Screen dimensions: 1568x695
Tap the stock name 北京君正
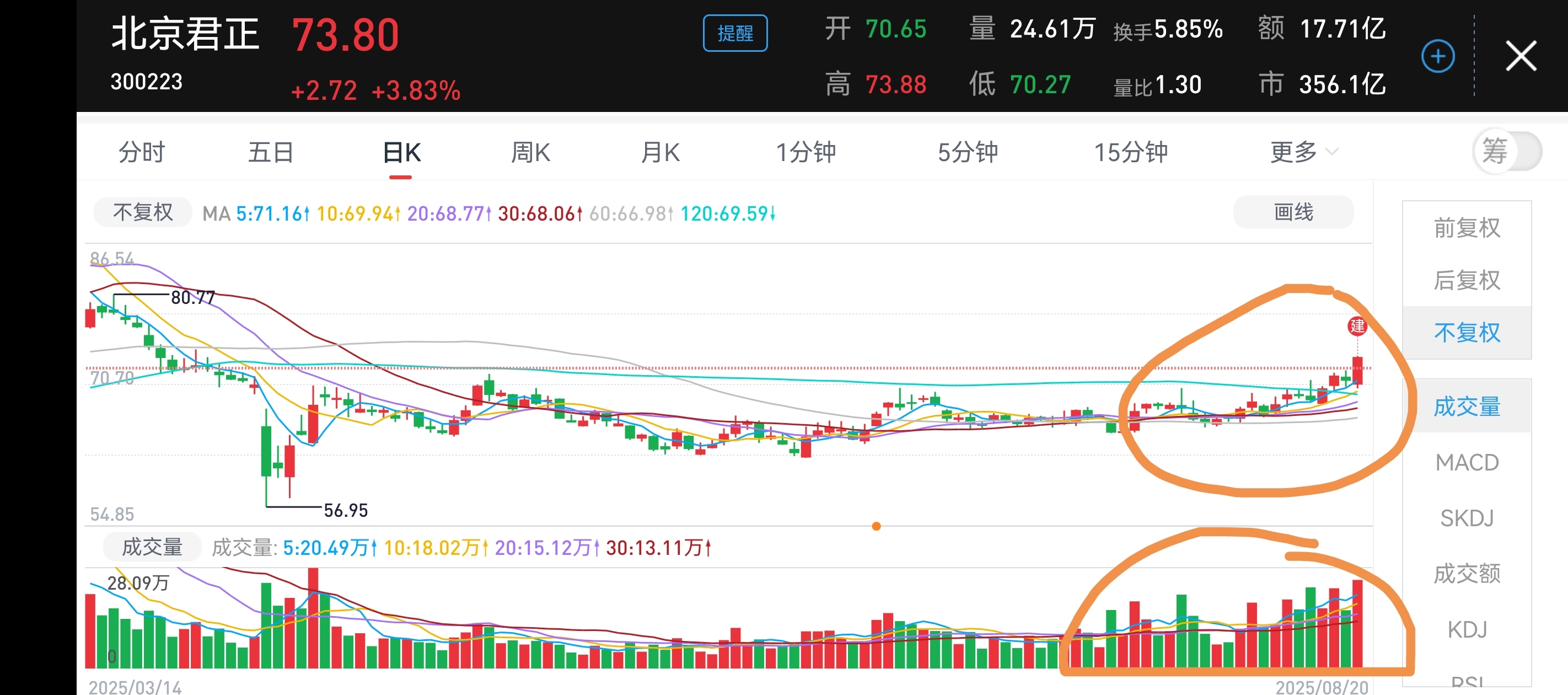(185, 34)
